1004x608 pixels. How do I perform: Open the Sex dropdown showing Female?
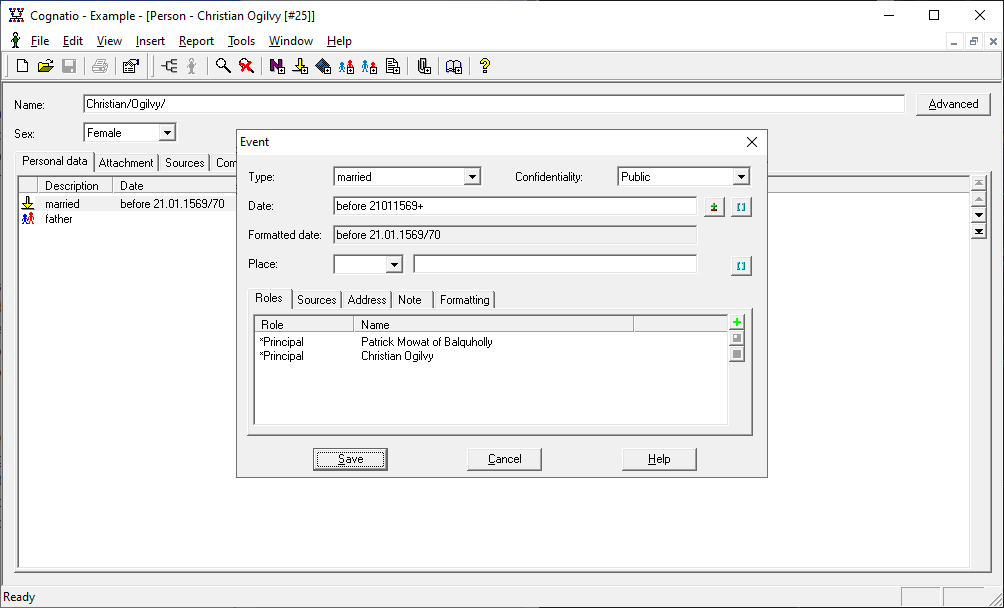coord(166,132)
